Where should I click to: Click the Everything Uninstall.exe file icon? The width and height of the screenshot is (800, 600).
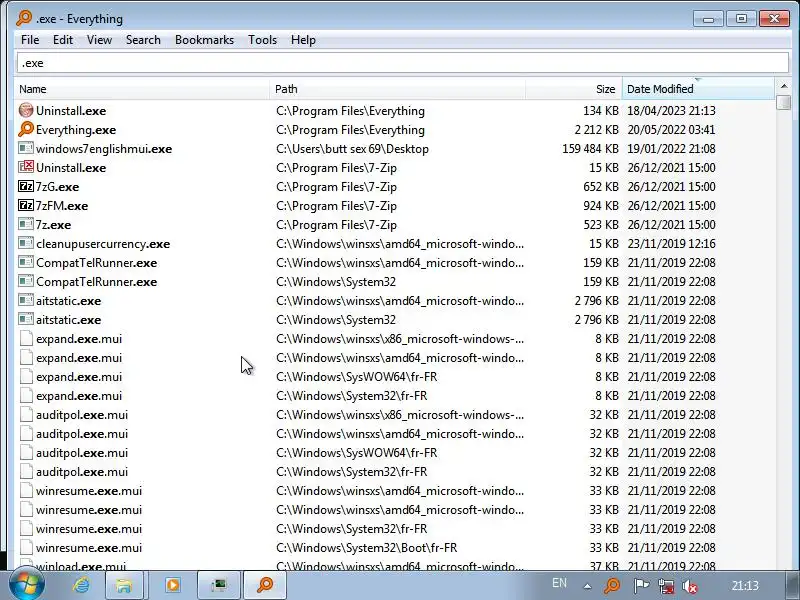(26, 110)
